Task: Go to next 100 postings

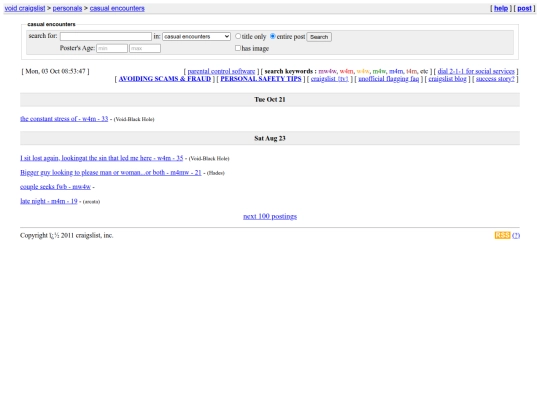Action: tap(270, 216)
